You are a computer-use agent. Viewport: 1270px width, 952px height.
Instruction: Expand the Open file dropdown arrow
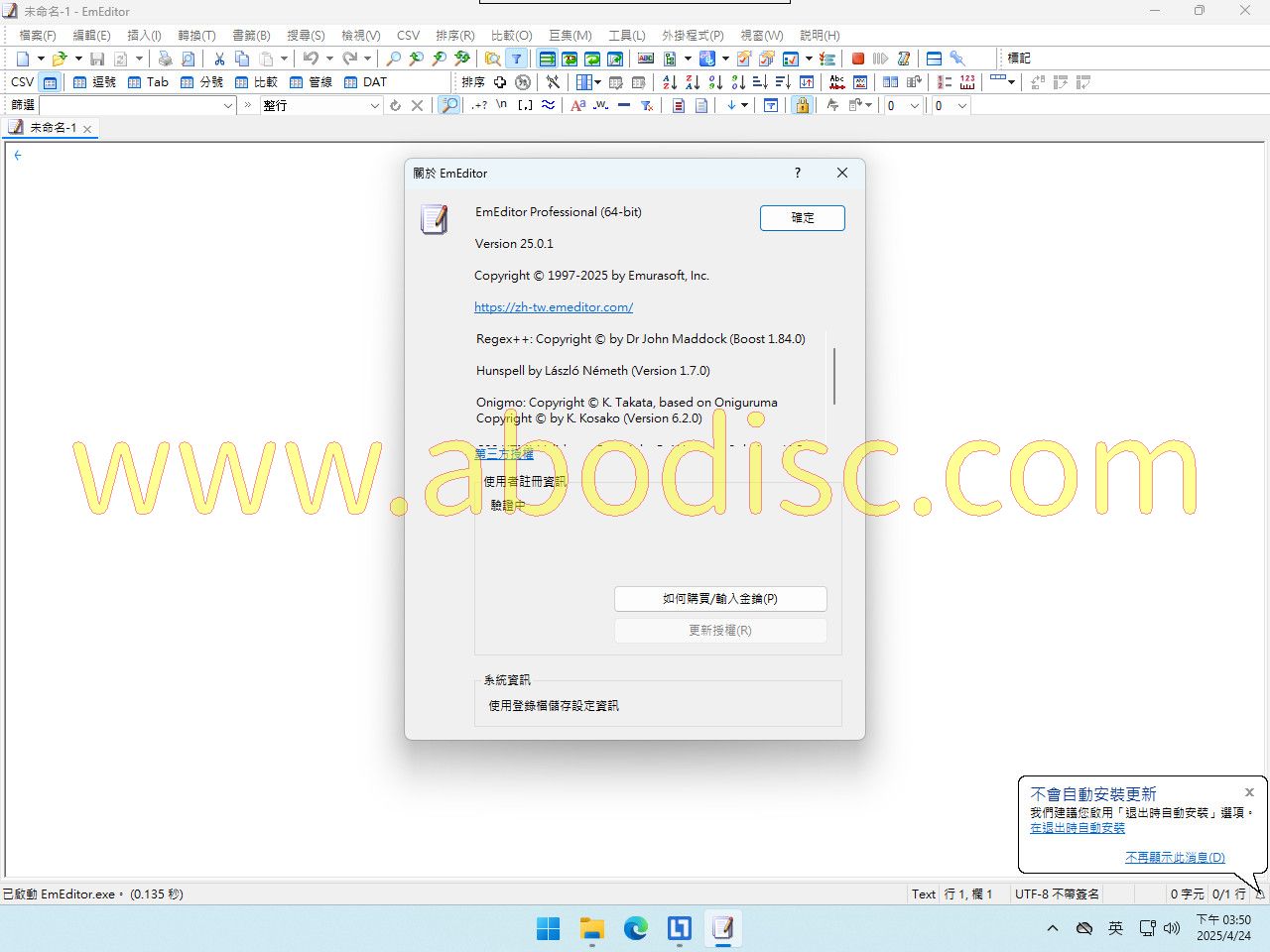(x=78, y=59)
